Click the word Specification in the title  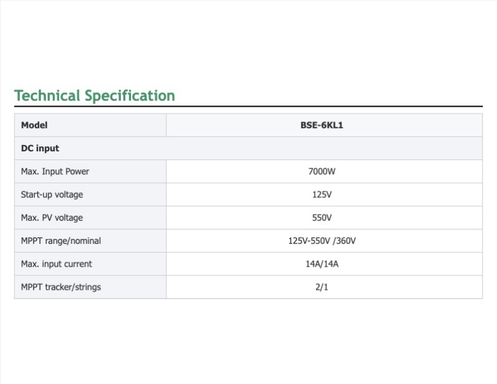tap(130, 96)
